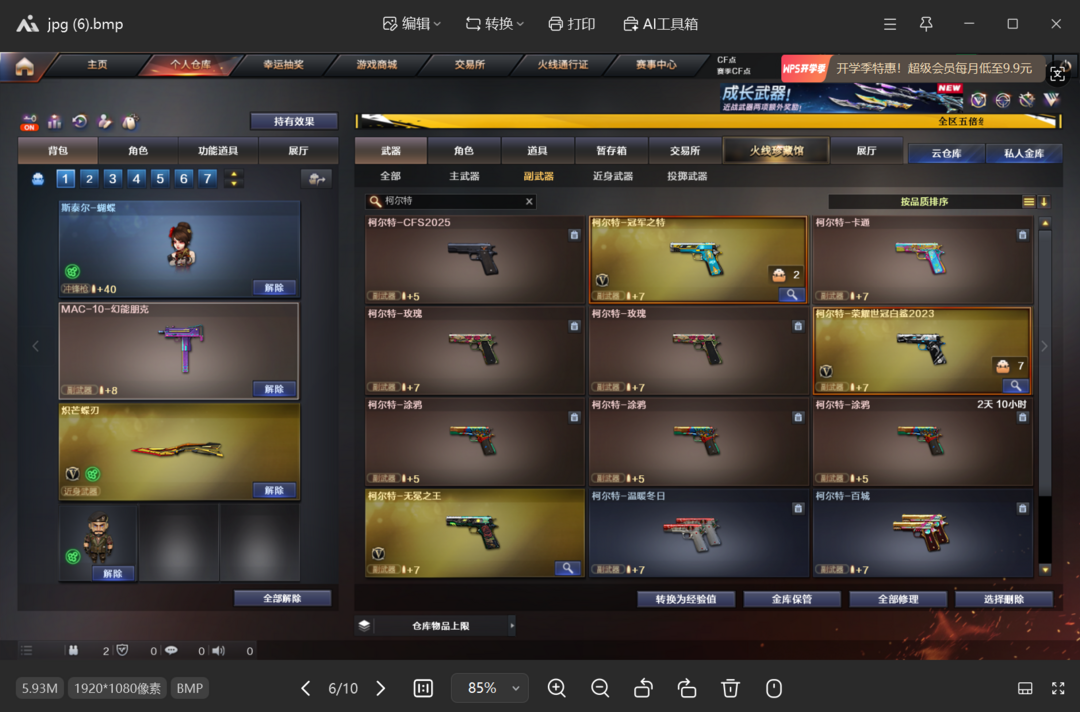
Task: Click the inventory scrollbar down arrow
Action: (1045, 569)
